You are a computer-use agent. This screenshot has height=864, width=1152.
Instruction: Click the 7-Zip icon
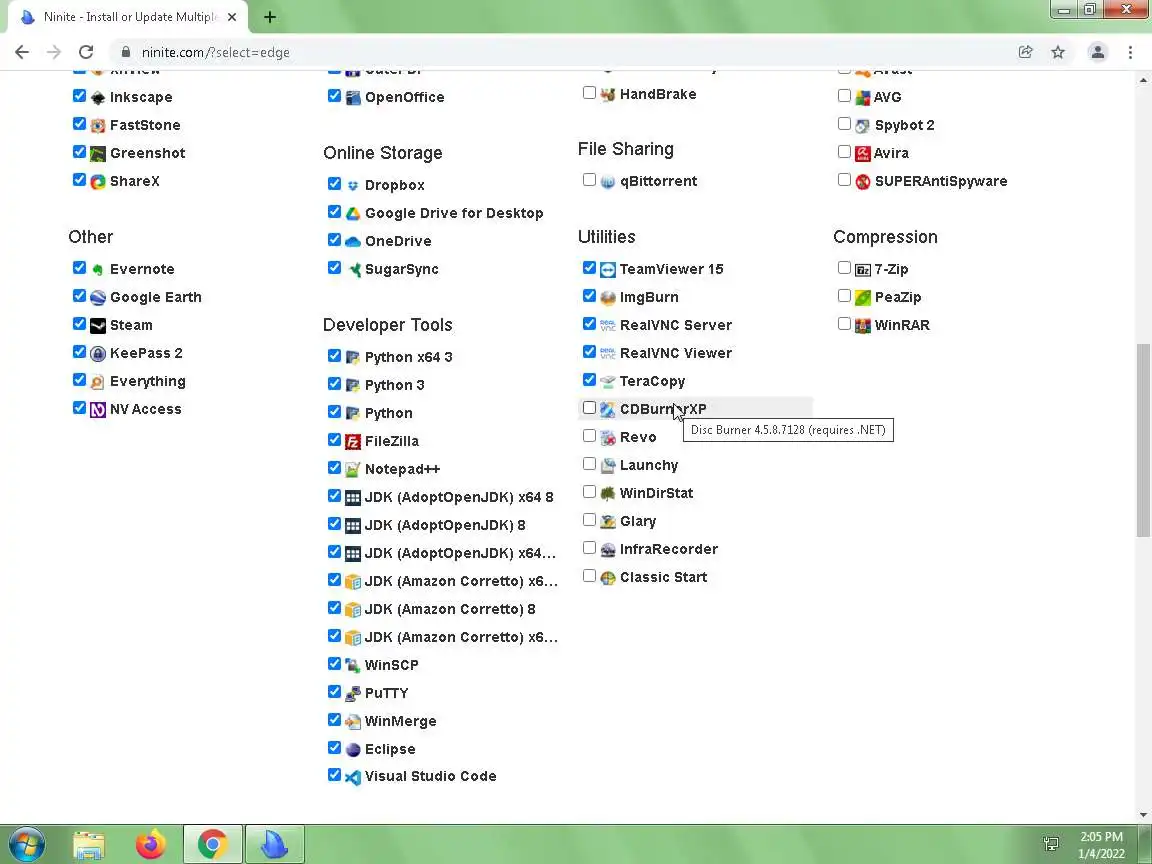coord(863,270)
